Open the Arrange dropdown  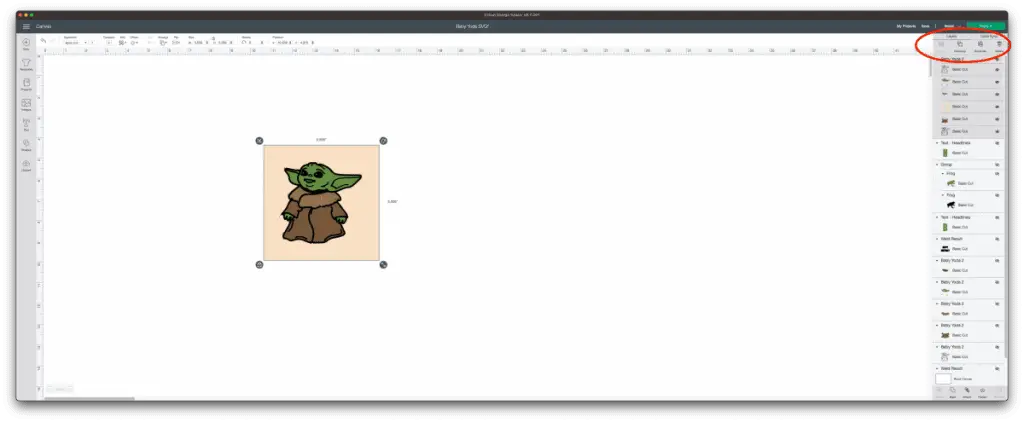(x=163, y=42)
